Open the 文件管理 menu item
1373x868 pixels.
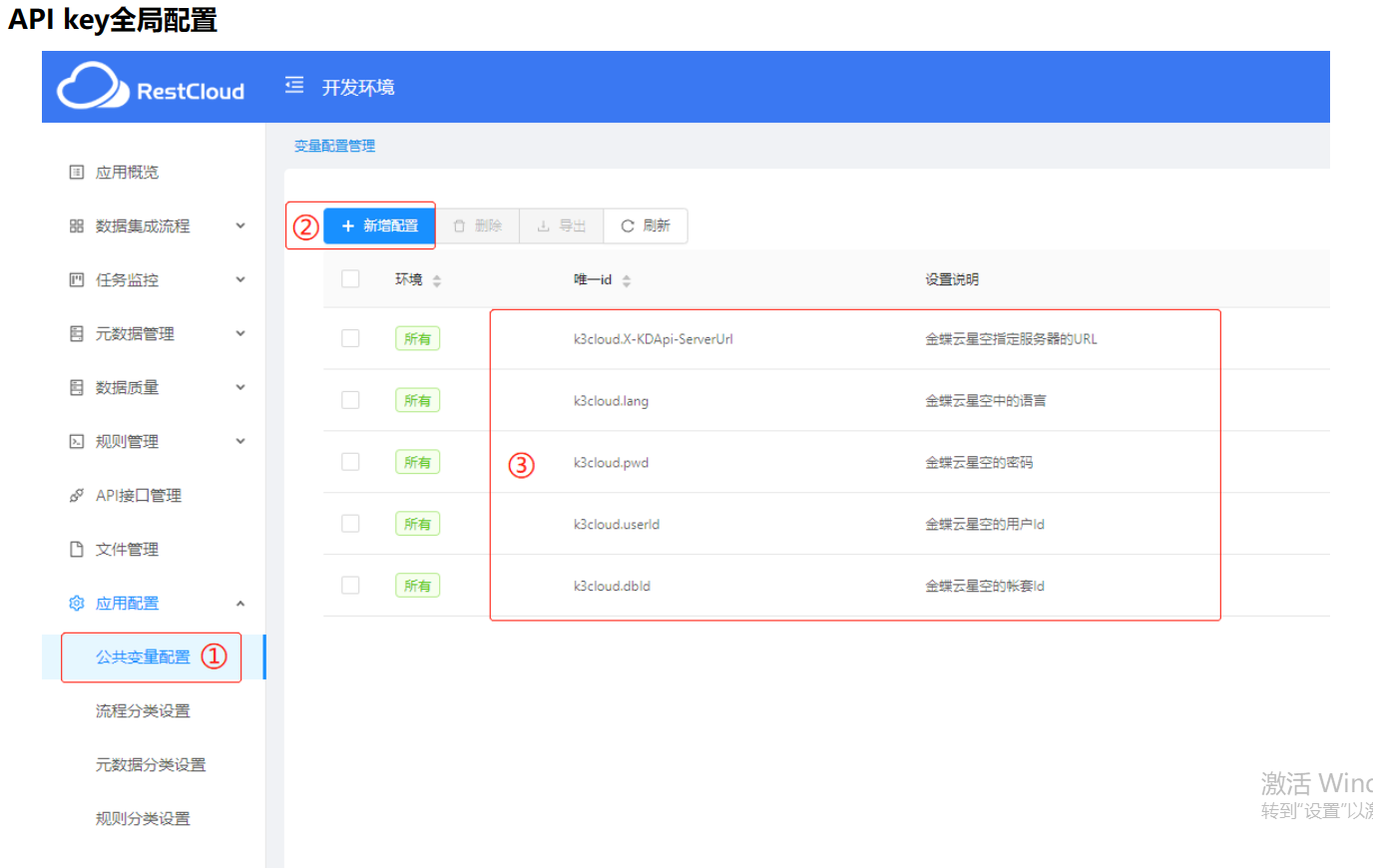(x=127, y=550)
